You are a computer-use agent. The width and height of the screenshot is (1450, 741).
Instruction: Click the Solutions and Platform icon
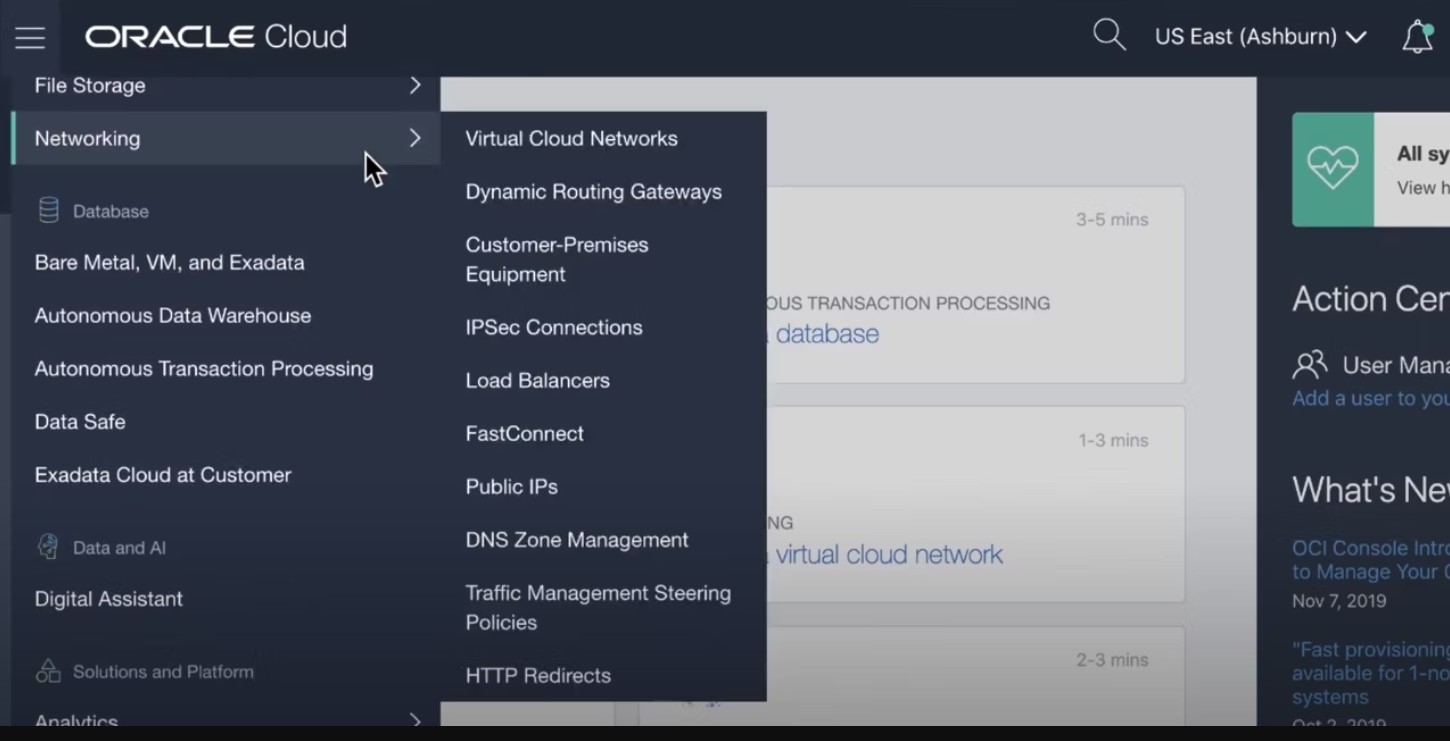point(47,671)
